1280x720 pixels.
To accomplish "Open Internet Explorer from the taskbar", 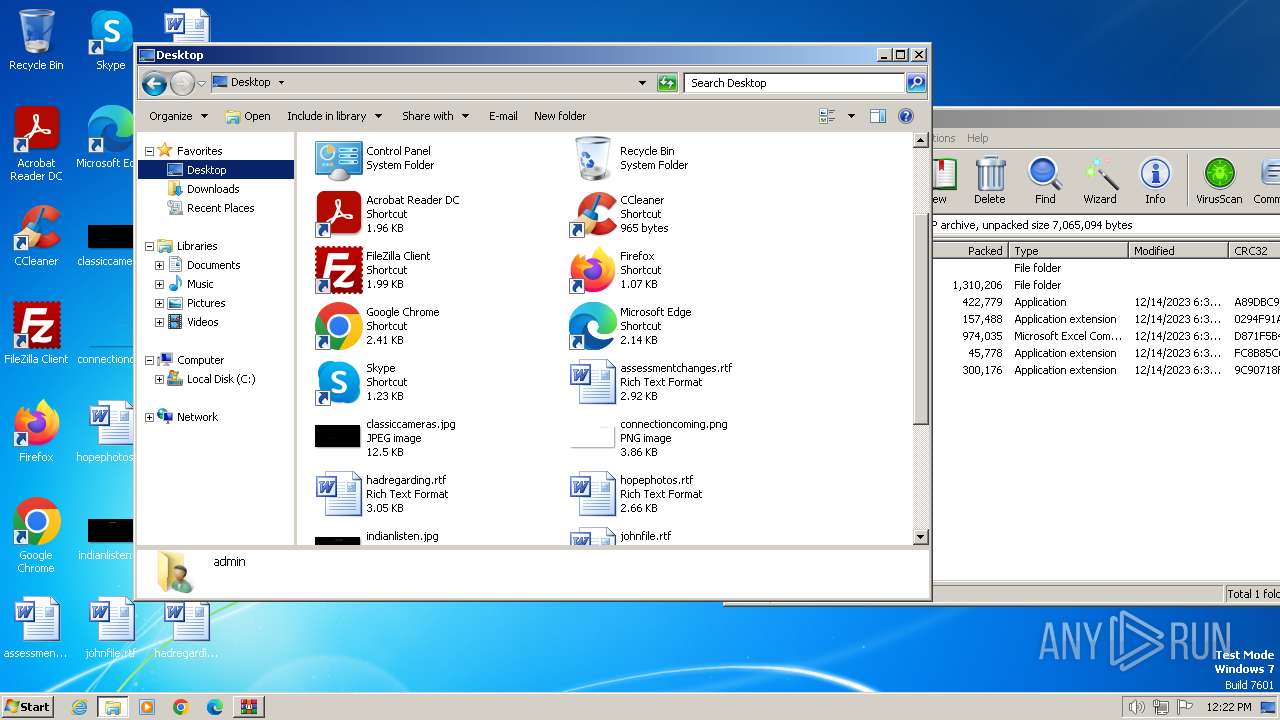I will pos(79,707).
